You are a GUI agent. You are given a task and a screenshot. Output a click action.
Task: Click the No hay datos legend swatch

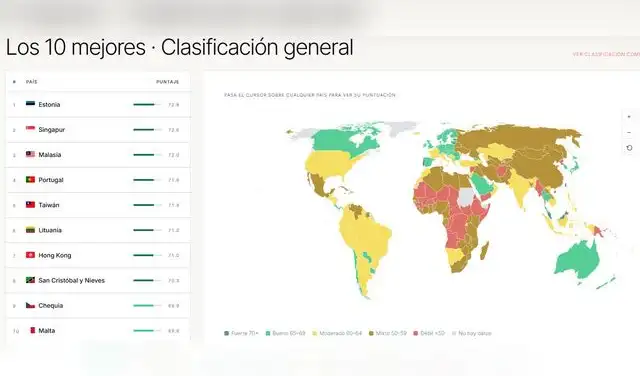tap(454, 333)
